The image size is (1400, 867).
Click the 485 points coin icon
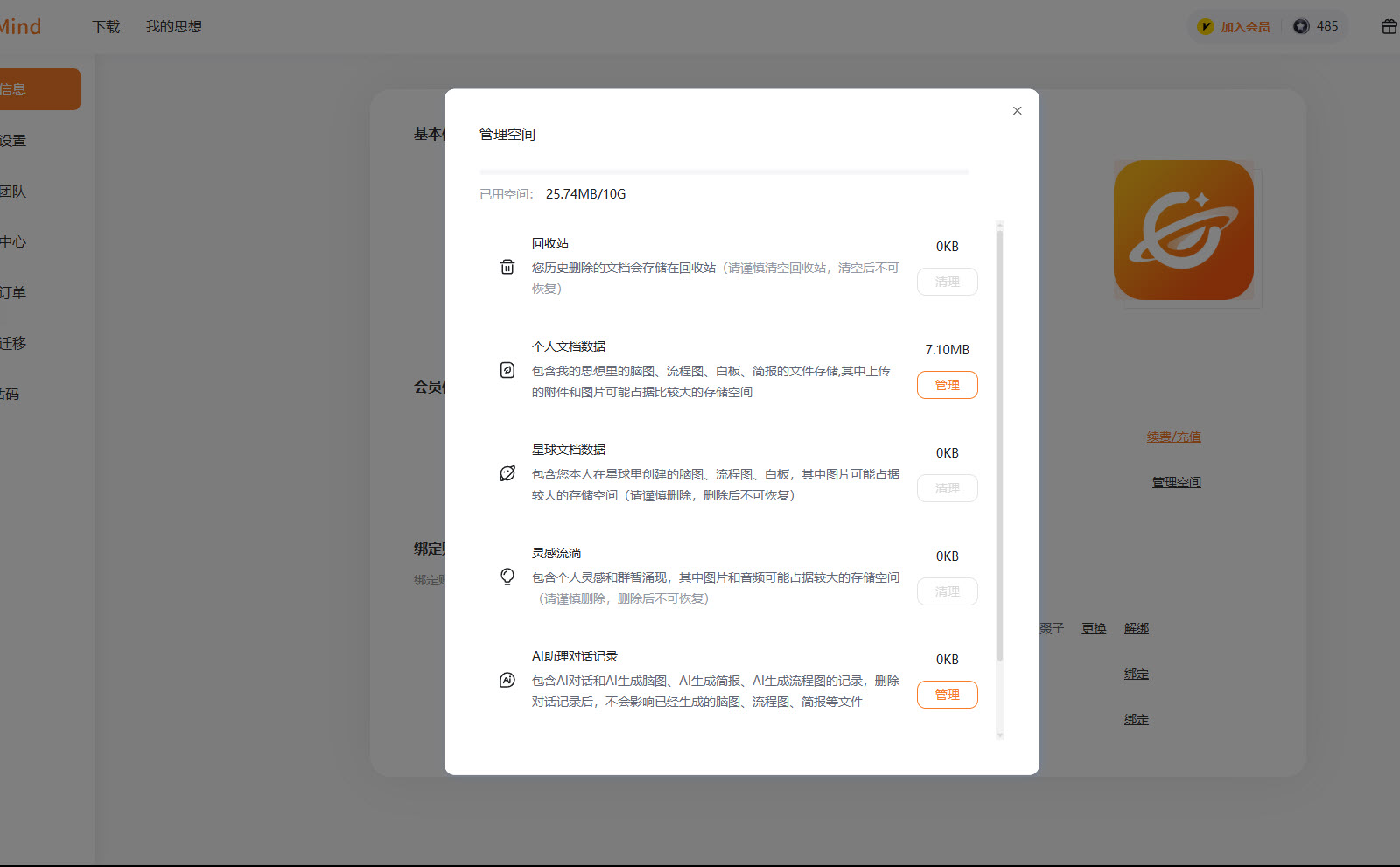pos(1301,27)
